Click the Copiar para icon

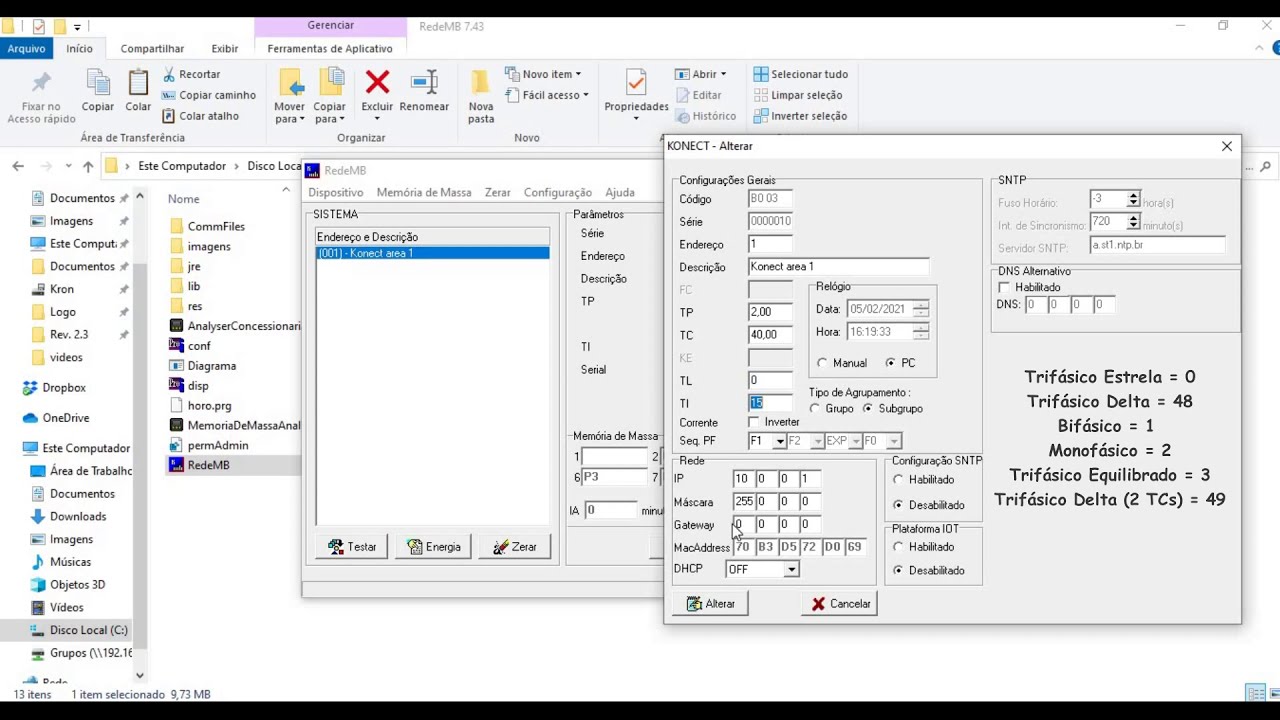(x=330, y=83)
